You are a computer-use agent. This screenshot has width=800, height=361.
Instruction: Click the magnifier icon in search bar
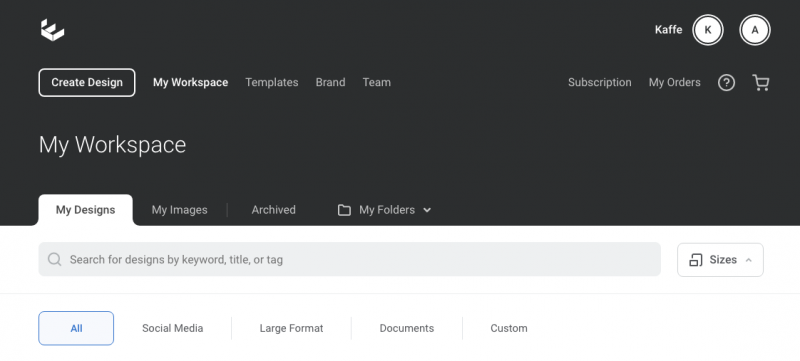[55, 260]
